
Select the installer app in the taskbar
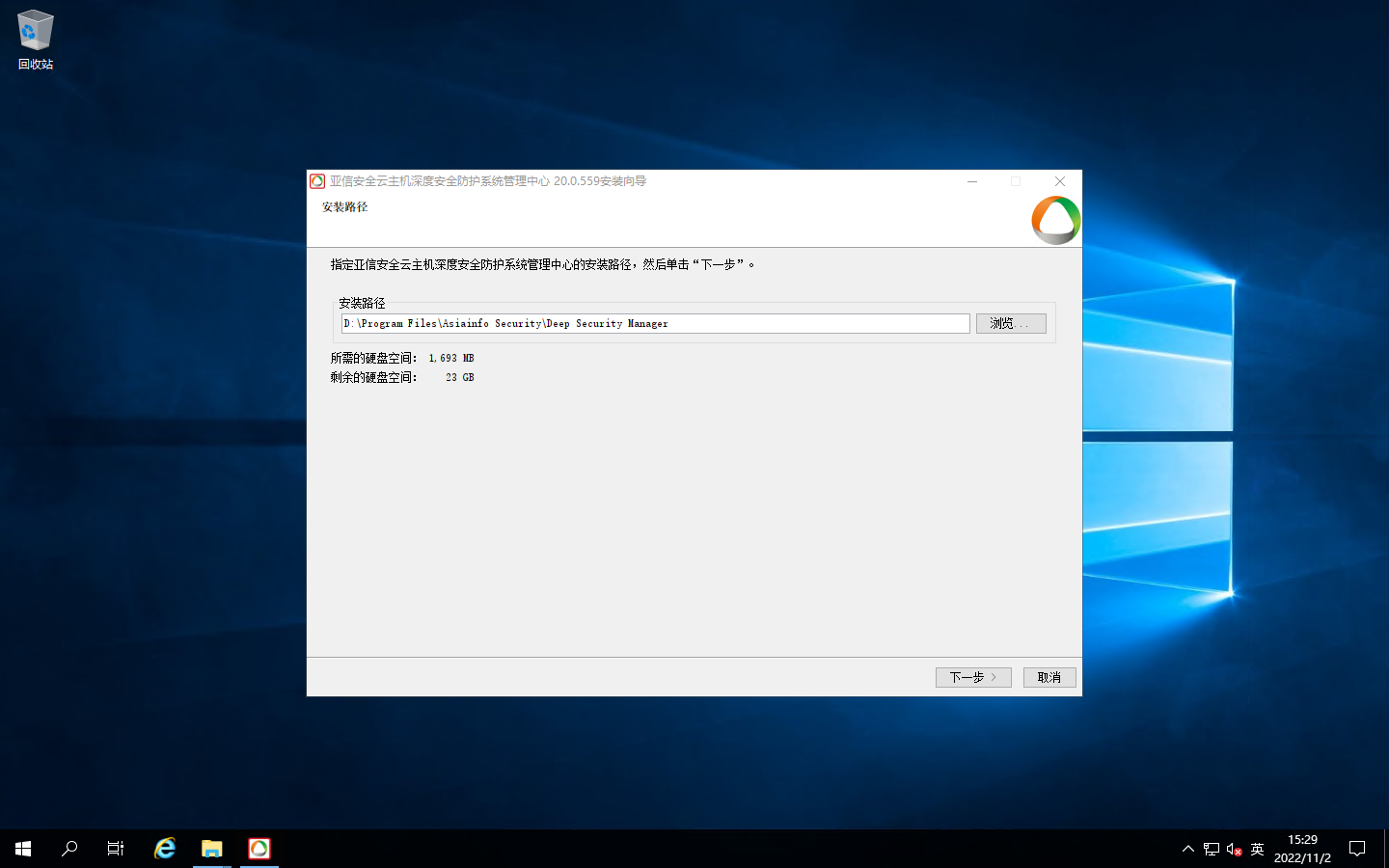click(x=259, y=849)
